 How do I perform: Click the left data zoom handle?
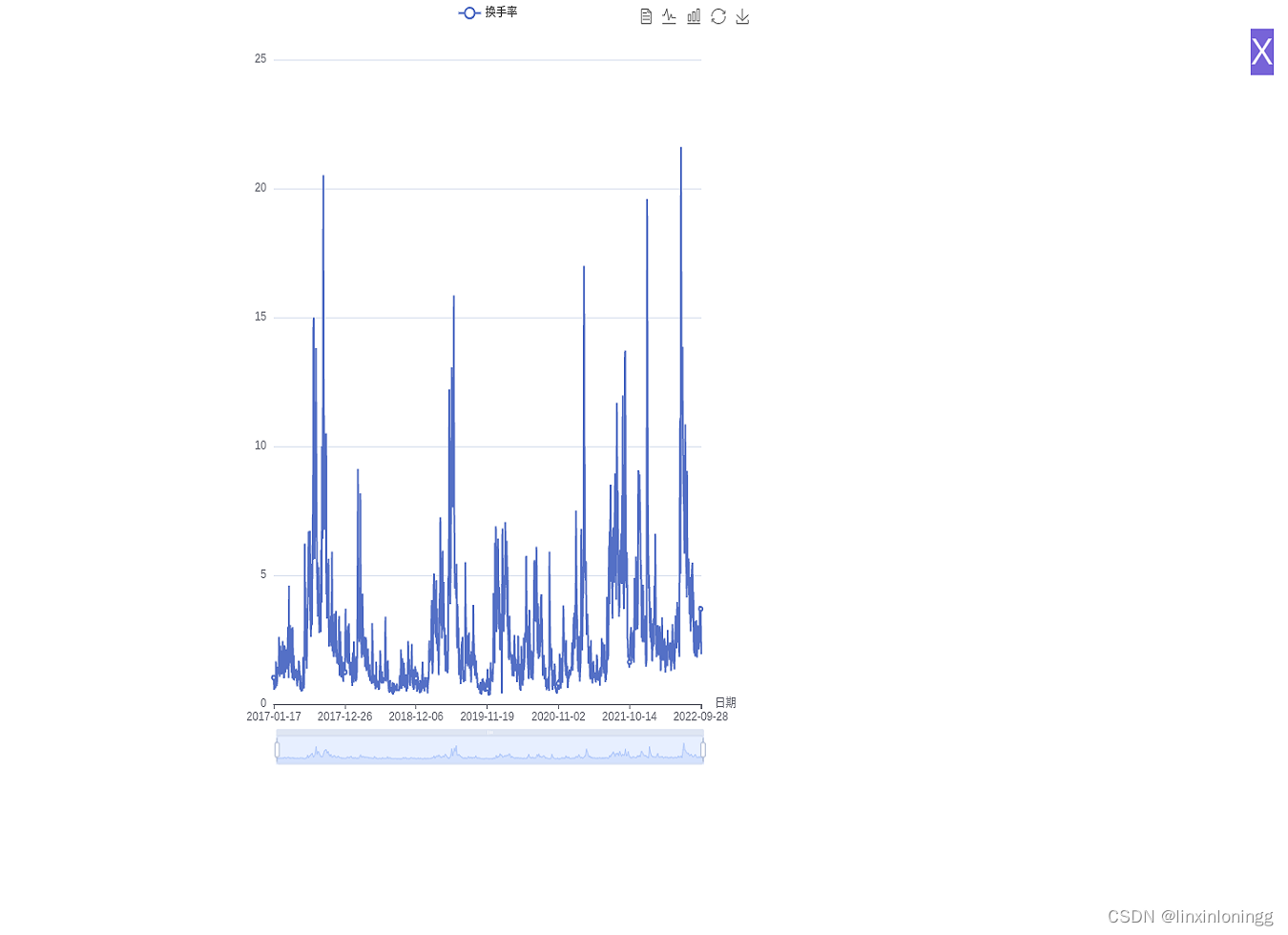(277, 750)
